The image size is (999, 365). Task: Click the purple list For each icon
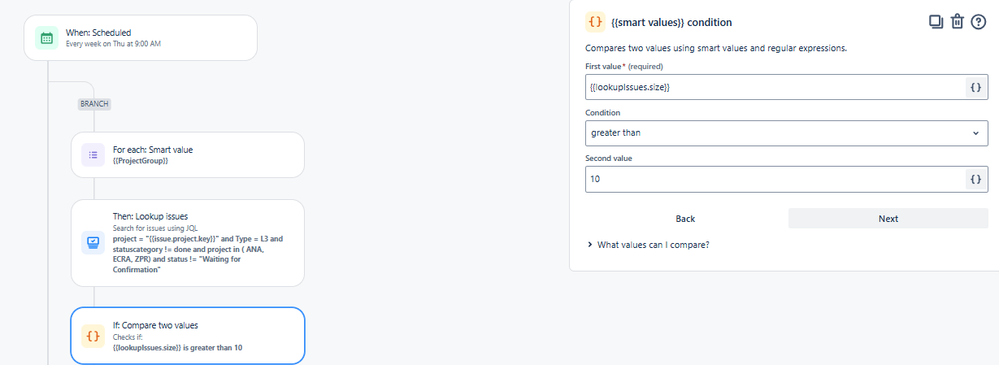click(x=93, y=155)
